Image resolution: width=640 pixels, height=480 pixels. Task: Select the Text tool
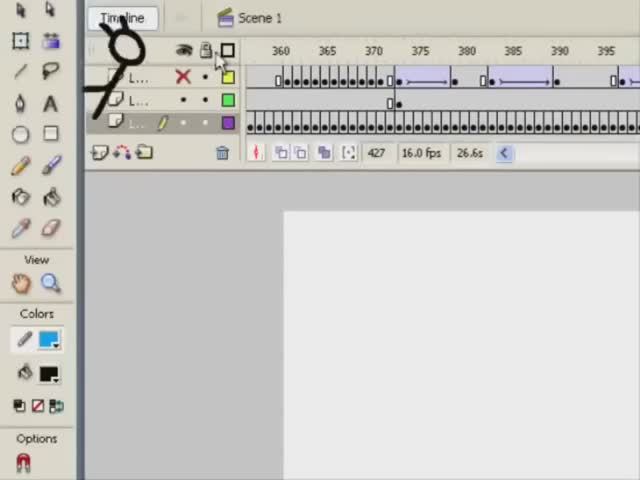pos(51,104)
